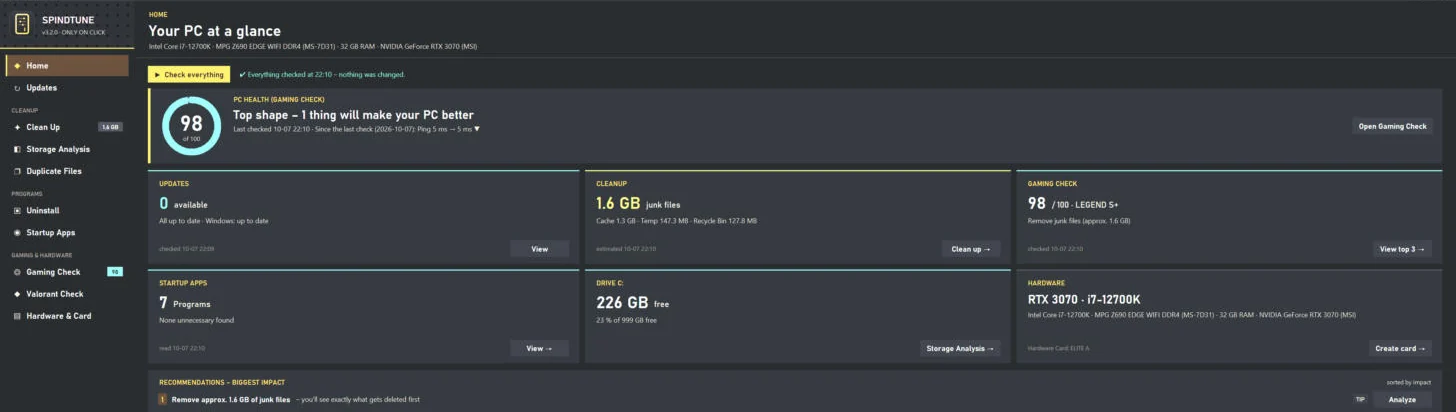Click 'Everything checked at 22:10' status text
The width and height of the screenshot is (1456, 412).
[322, 74]
